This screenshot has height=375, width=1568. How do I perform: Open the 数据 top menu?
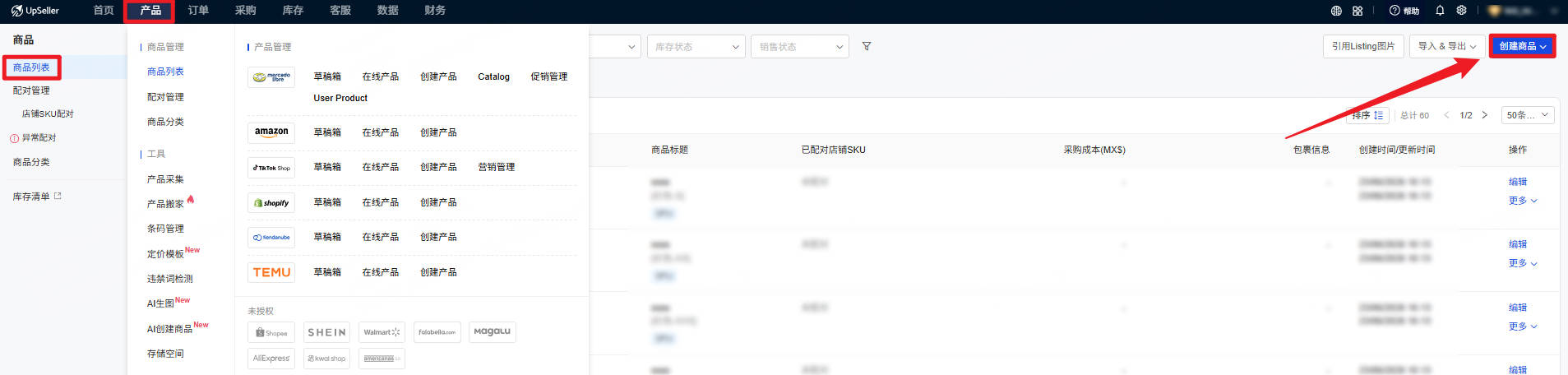click(387, 11)
